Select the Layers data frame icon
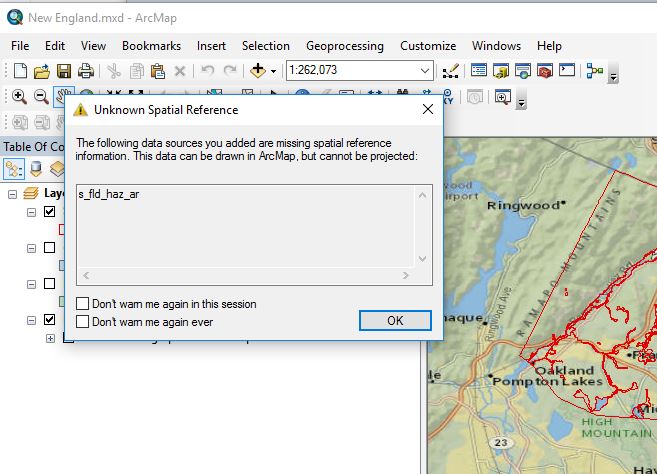 [x=31, y=193]
